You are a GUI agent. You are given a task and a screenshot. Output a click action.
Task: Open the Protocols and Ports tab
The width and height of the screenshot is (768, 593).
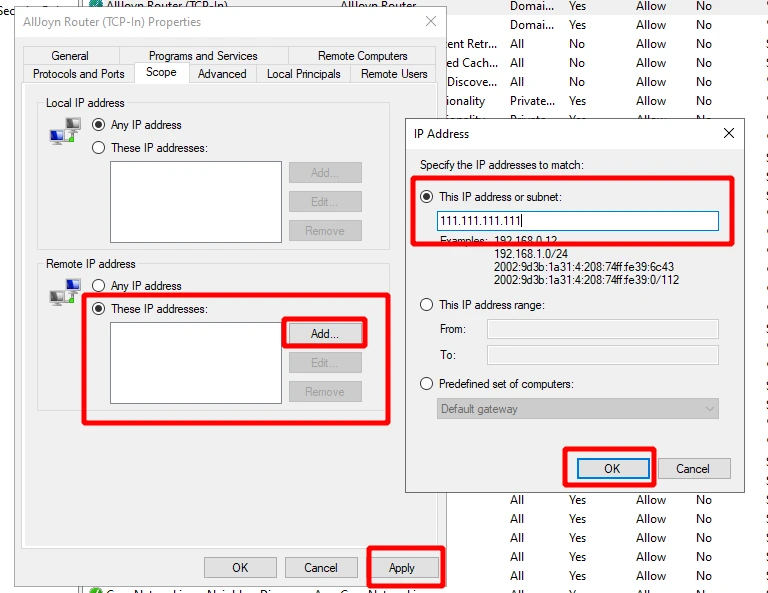click(78, 73)
